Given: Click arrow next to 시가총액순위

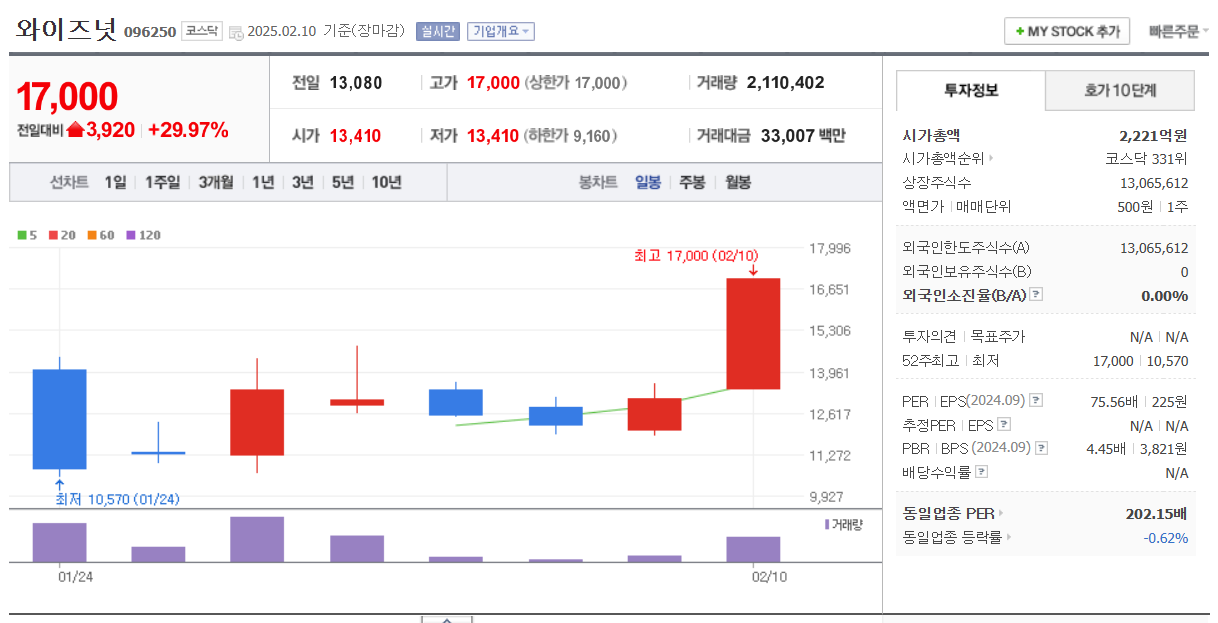Looking at the screenshot, I should 991,158.
